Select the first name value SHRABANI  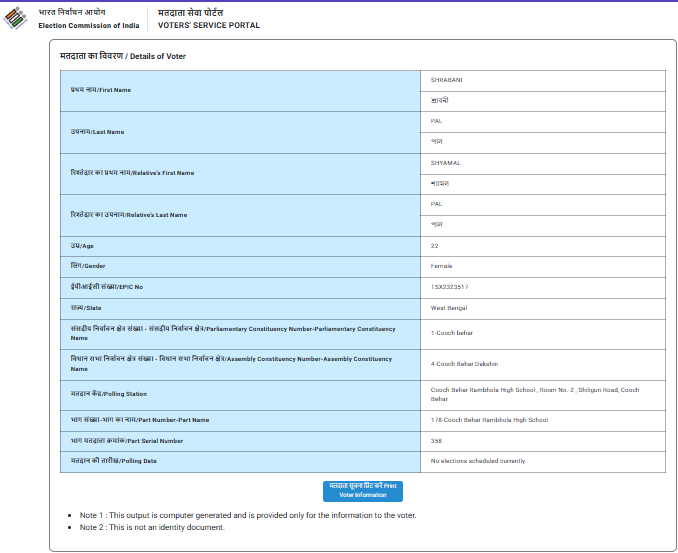pos(447,80)
